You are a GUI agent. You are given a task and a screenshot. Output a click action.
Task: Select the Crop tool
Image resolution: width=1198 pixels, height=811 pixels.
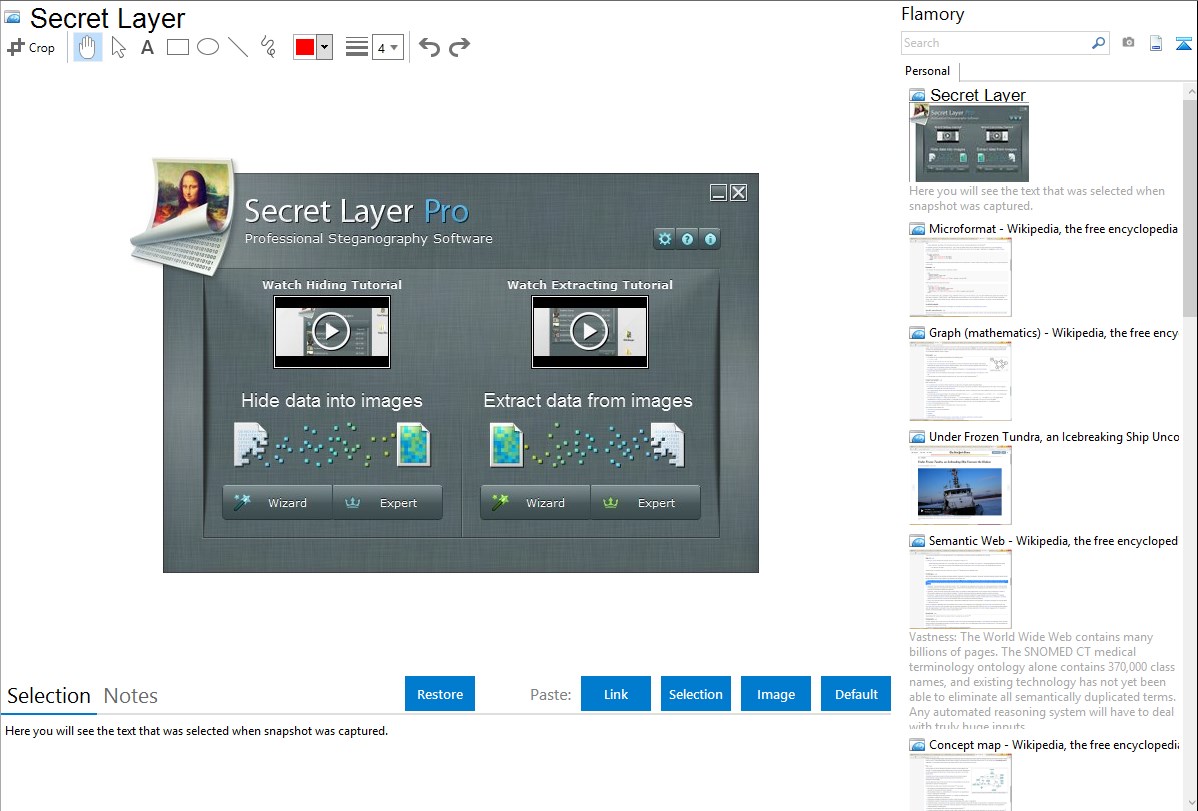click(x=31, y=47)
